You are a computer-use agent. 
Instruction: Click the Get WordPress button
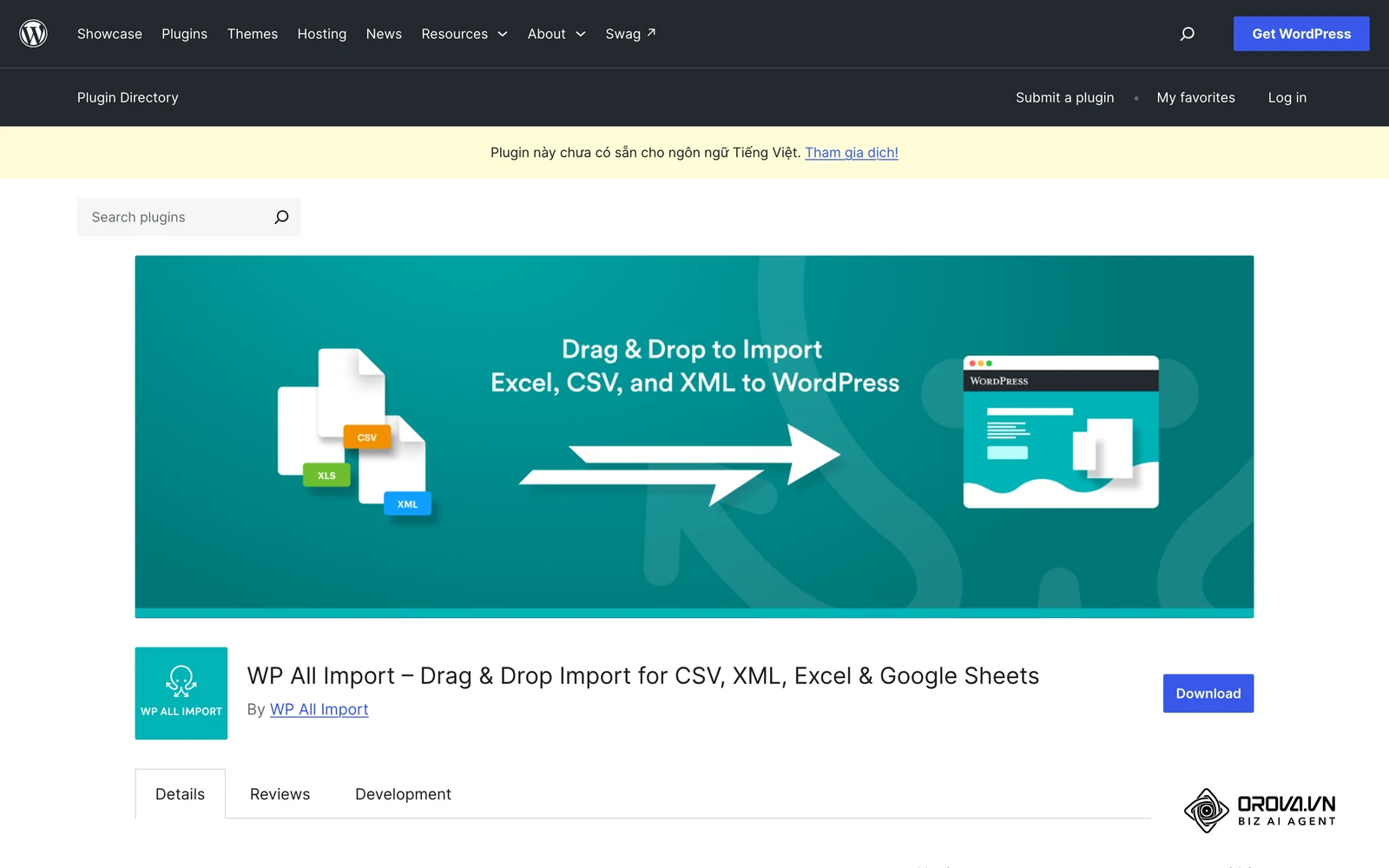[1301, 34]
